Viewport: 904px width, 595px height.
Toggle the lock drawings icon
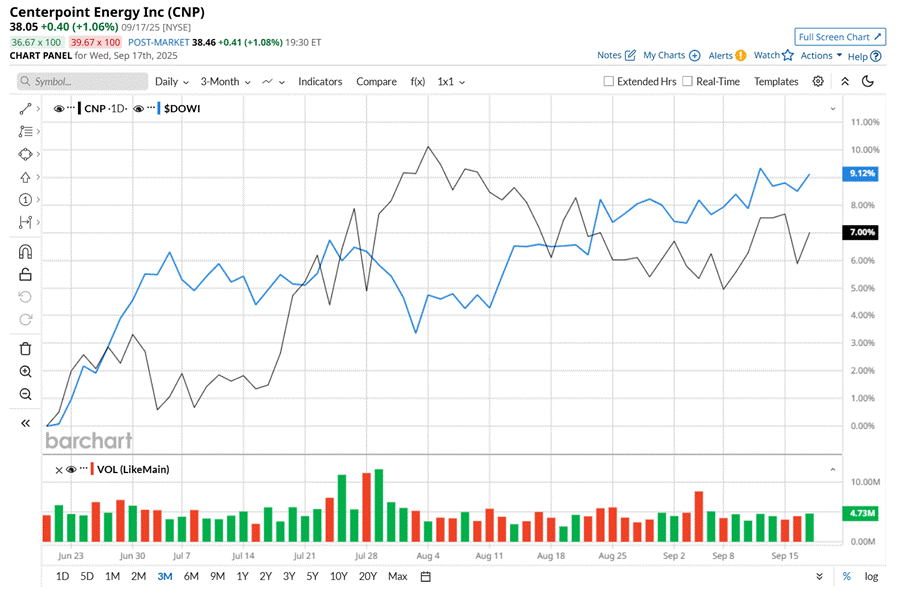tap(25, 274)
